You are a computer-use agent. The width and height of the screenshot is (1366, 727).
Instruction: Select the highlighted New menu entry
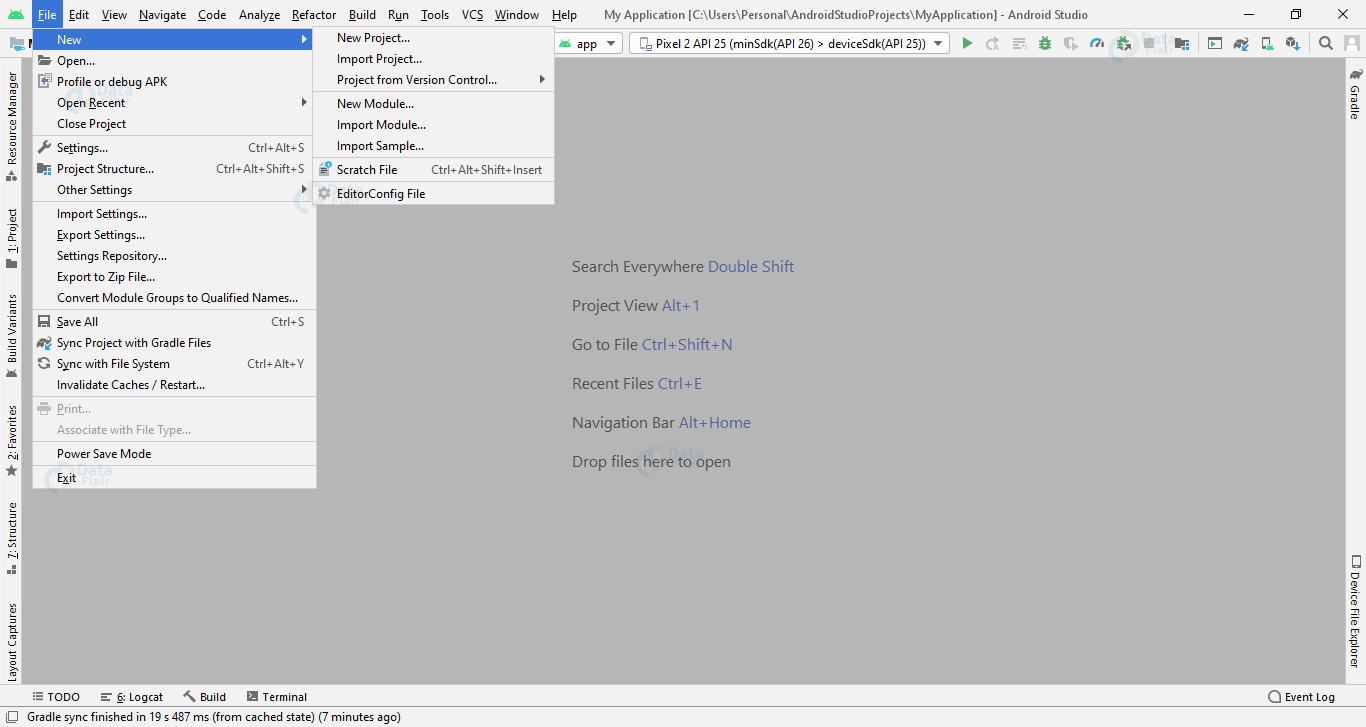click(172, 39)
